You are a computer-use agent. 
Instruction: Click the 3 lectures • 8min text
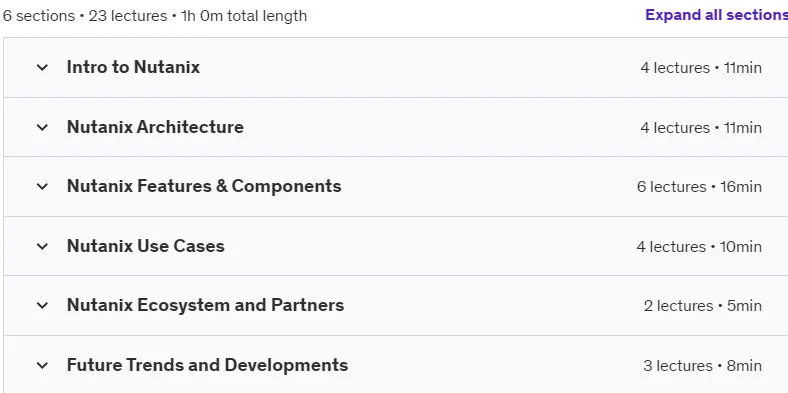703,366
